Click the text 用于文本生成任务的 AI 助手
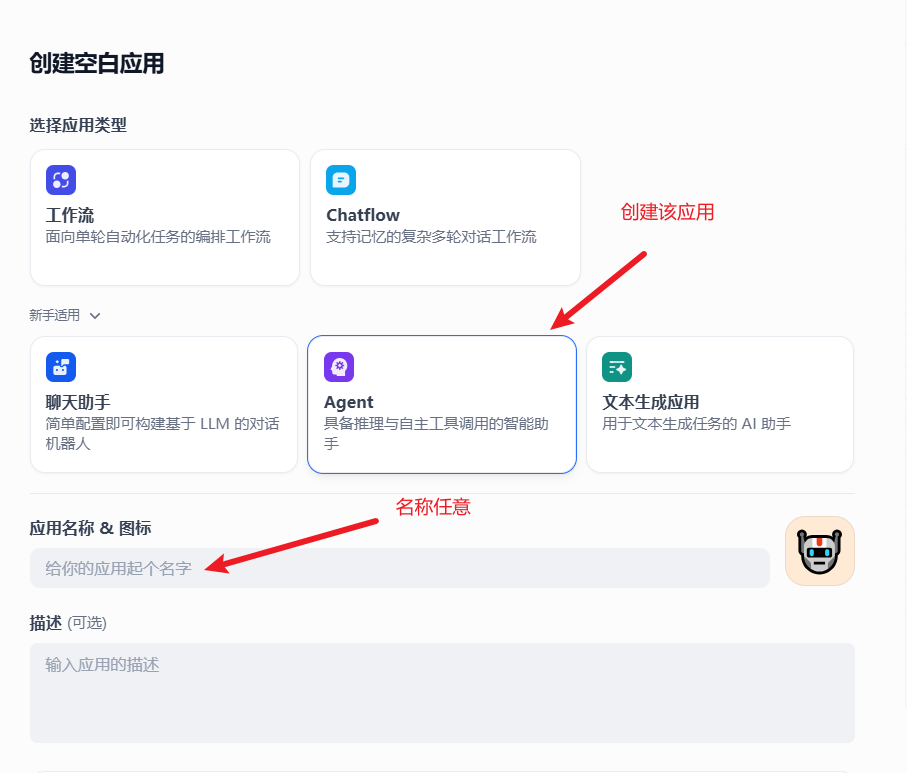Viewport: 907px width, 773px height. [696, 424]
